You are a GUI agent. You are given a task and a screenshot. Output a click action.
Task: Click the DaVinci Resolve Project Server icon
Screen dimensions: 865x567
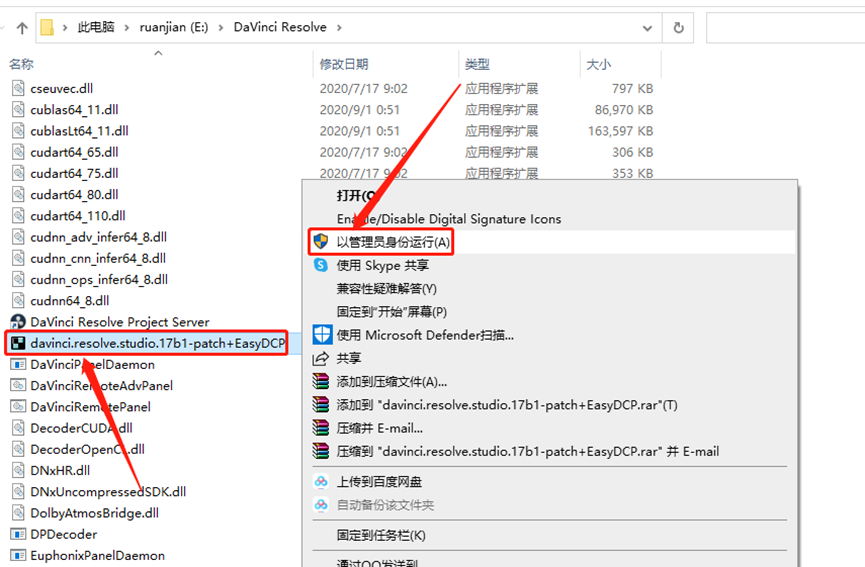pos(18,322)
